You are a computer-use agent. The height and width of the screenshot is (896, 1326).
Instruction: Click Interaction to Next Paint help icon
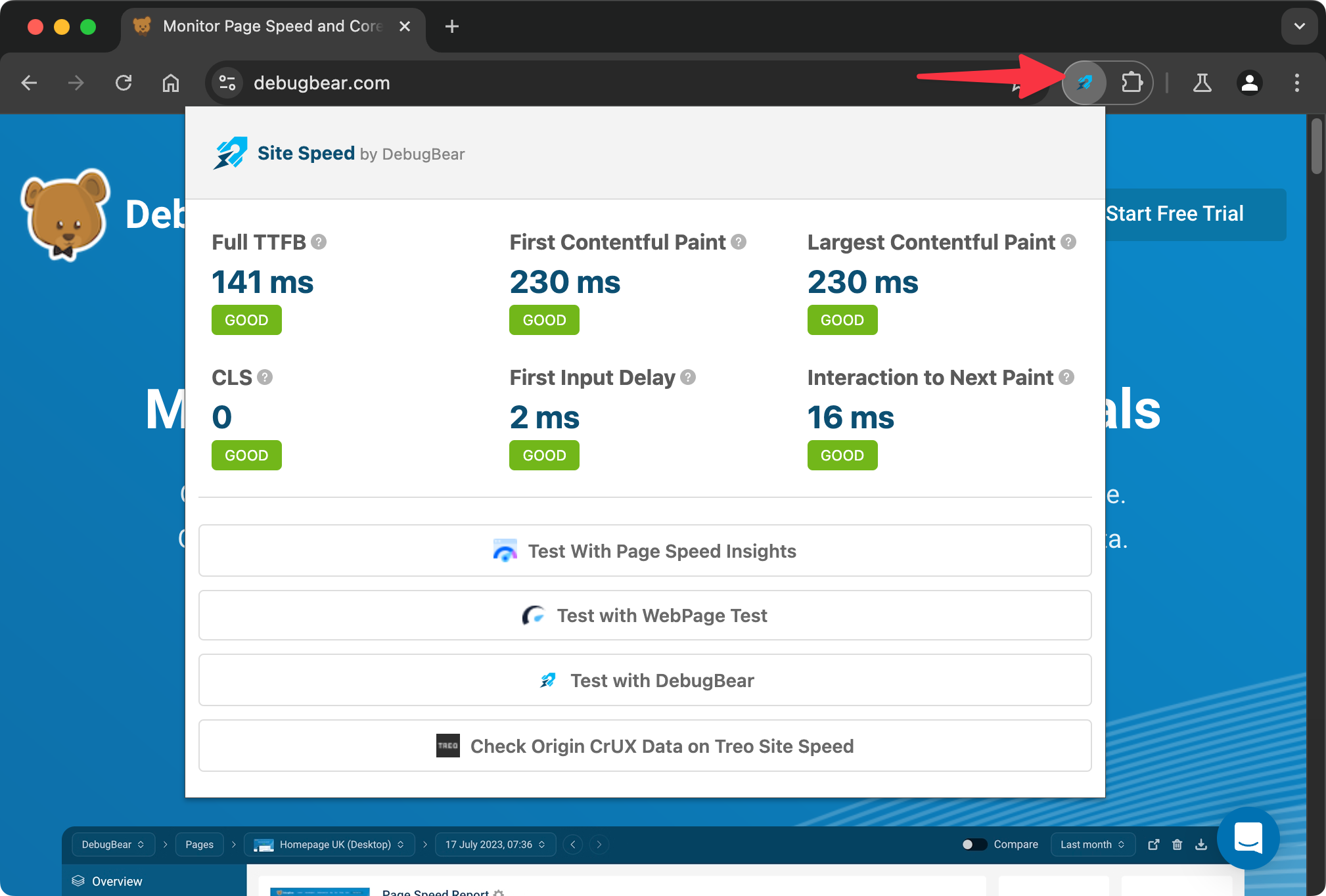pos(1066,377)
